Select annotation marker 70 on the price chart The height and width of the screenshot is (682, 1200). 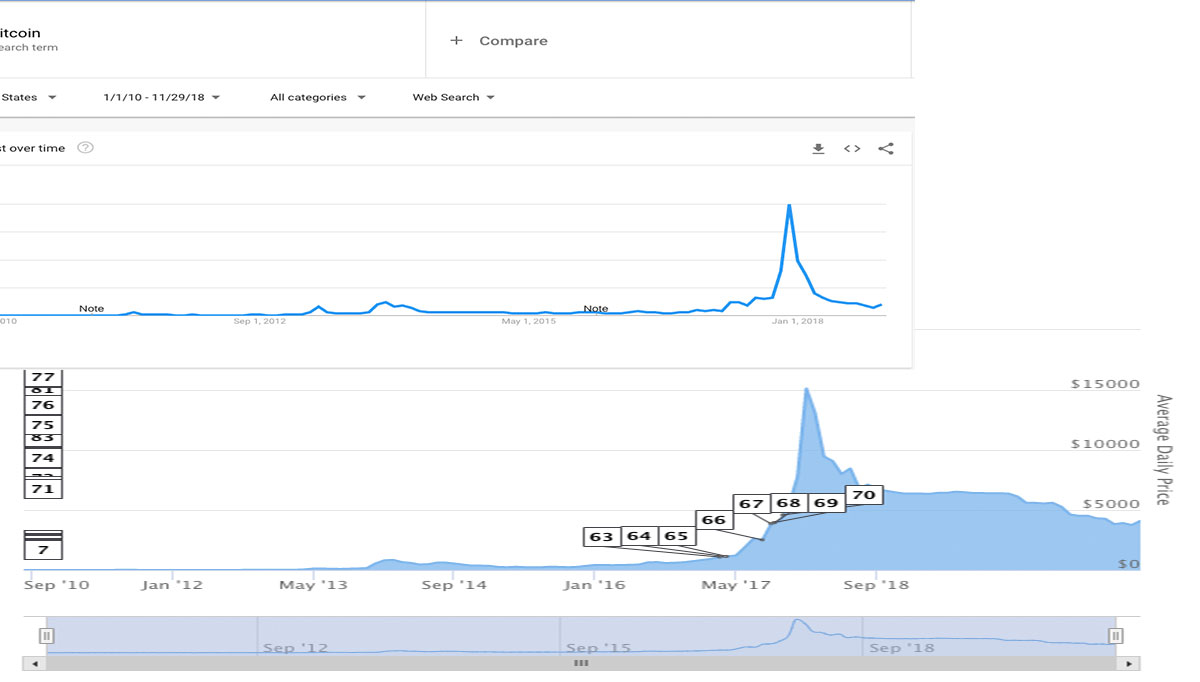tap(864, 494)
